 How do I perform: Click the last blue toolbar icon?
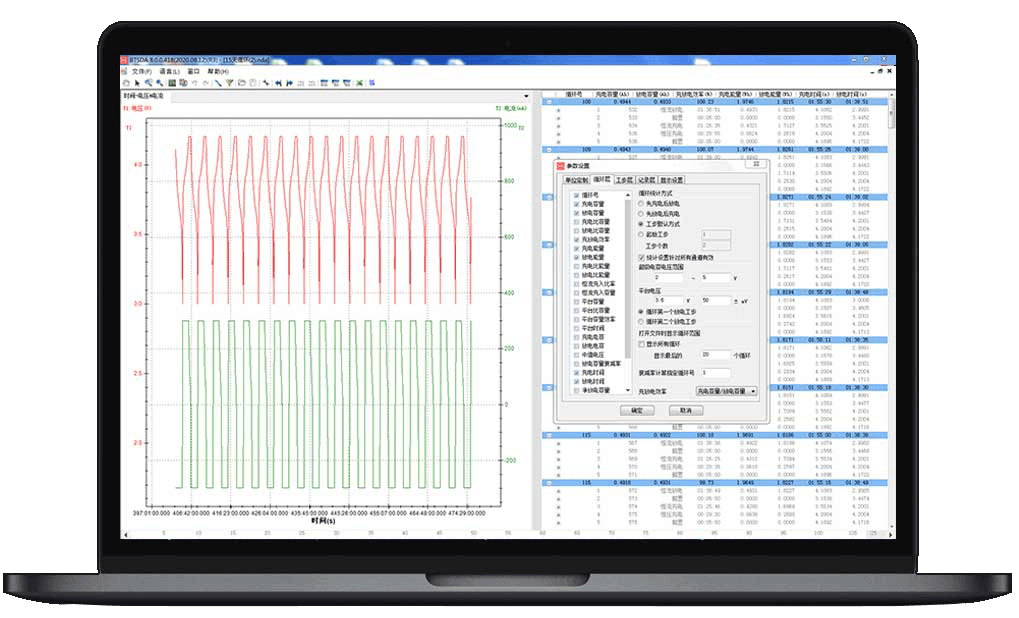pyautogui.click(x=372, y=83)
